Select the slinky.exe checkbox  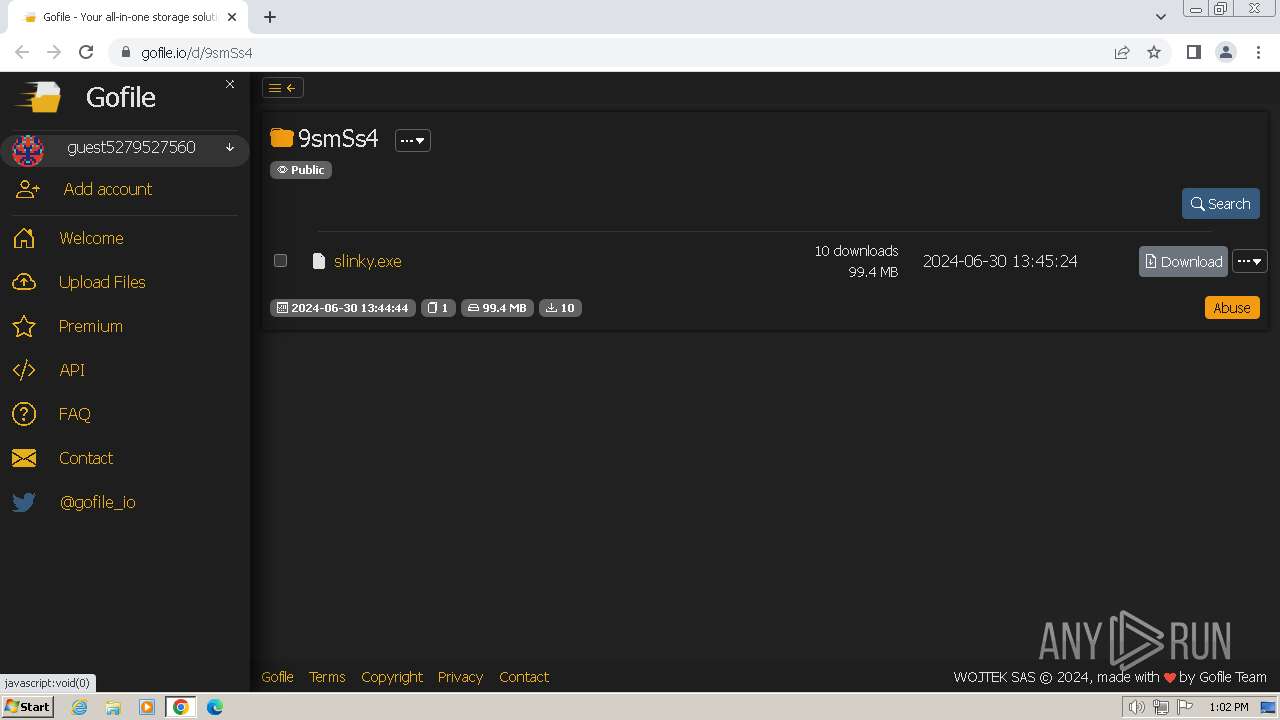[281, 261]
